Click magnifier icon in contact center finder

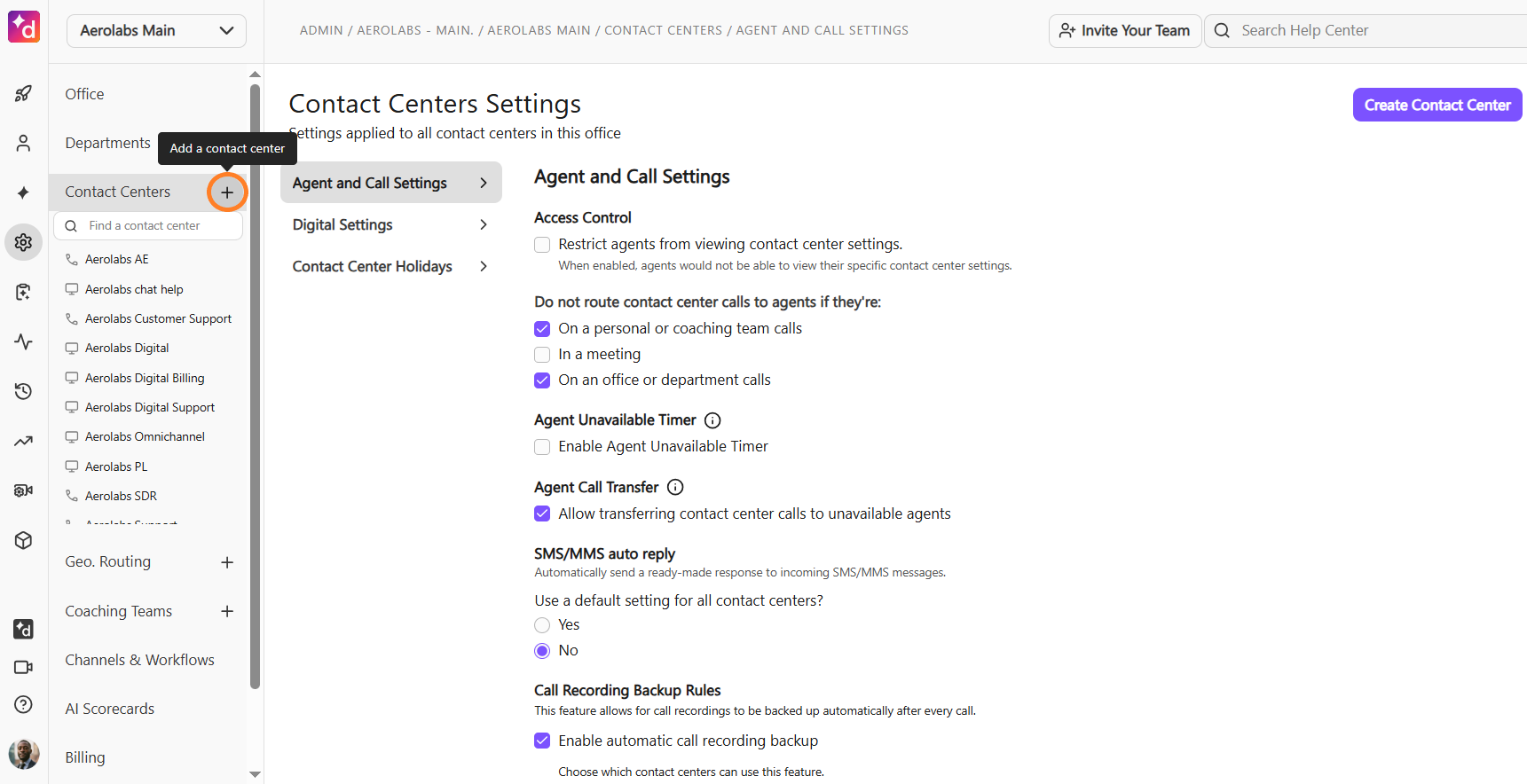pos(71,226)
